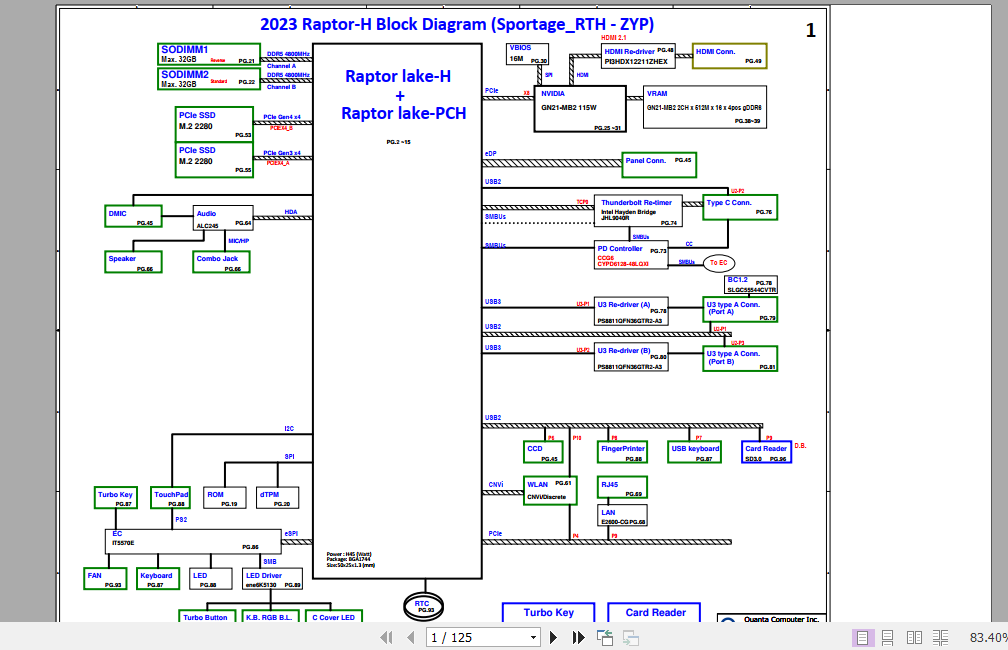Viewport: 1008px width, 650px height.
Task: Switch to continuous facing layout
Action: 940,637
